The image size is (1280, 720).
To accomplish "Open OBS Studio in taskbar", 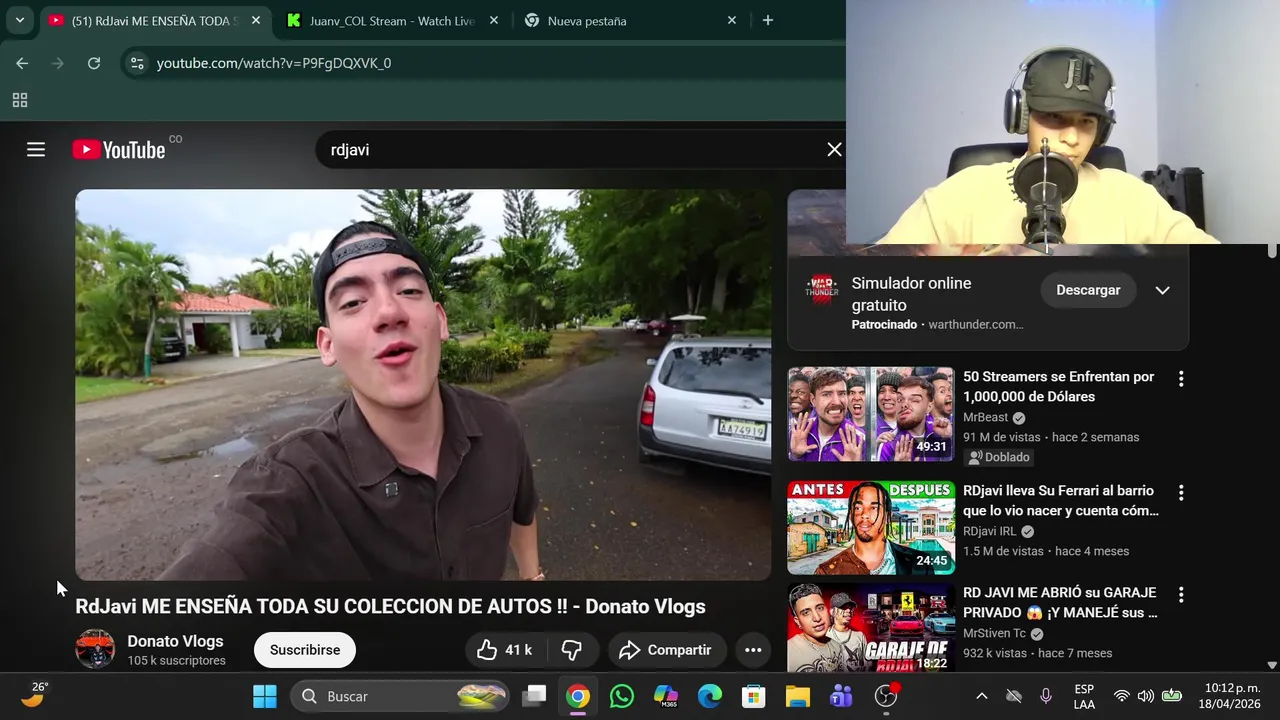I will 886,696.
